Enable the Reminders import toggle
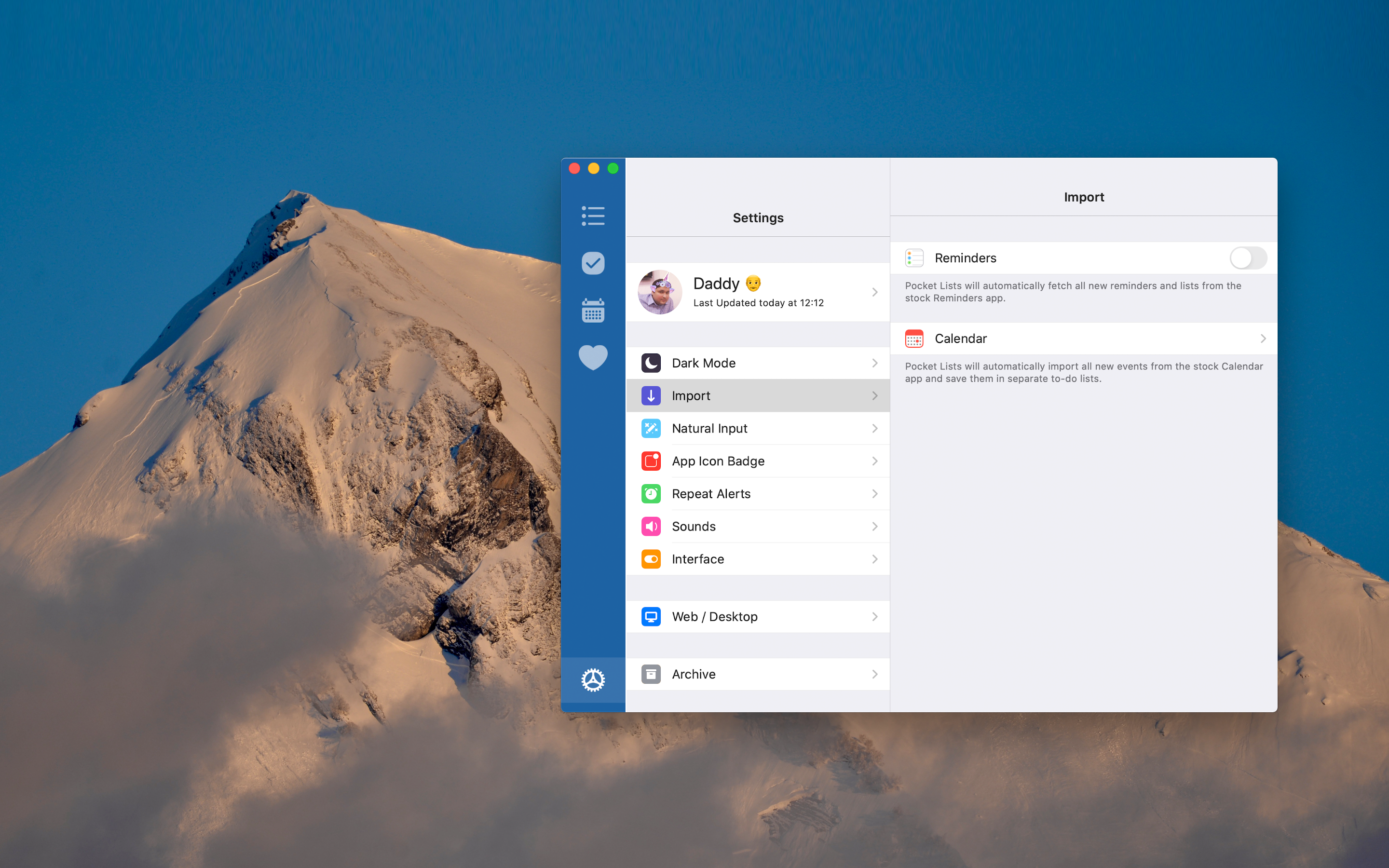Image resolution: width=1389 pixels, height=868 pixels. point(1248,258)
